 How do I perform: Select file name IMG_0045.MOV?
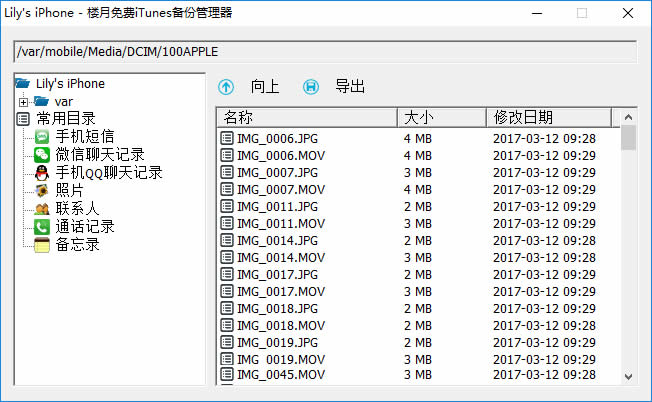click(281, 375)
